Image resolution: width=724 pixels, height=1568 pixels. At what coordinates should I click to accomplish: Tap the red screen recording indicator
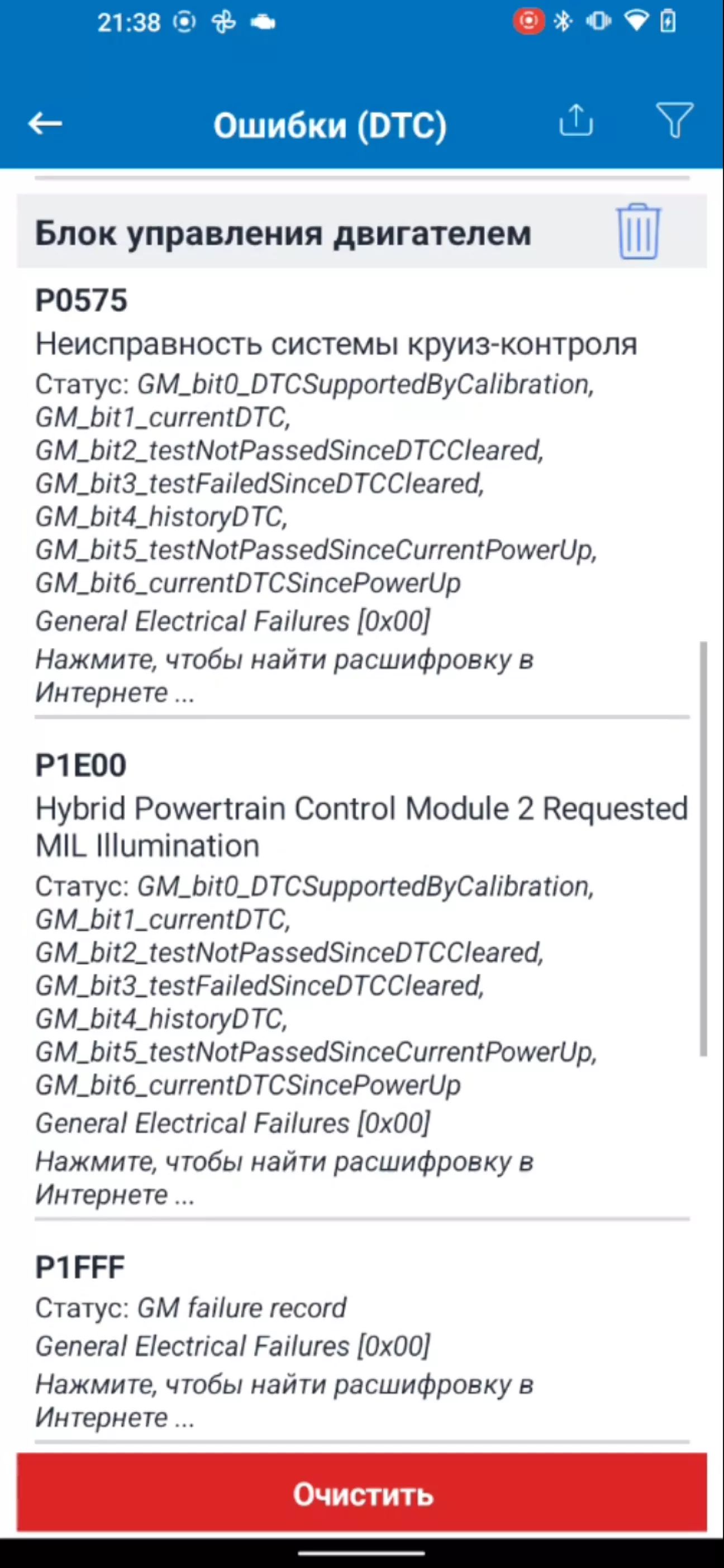528,22
